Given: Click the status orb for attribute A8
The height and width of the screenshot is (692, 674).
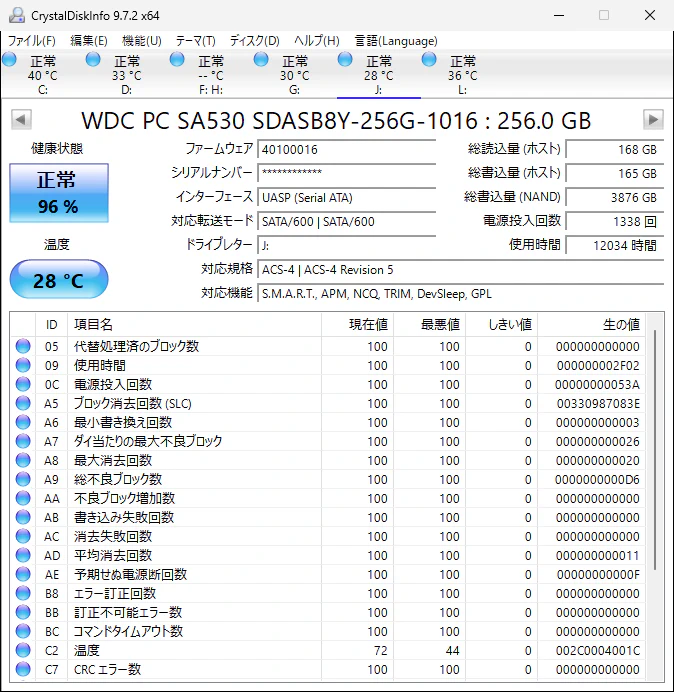Looking at the screenshot, I should tap(23, 460).
